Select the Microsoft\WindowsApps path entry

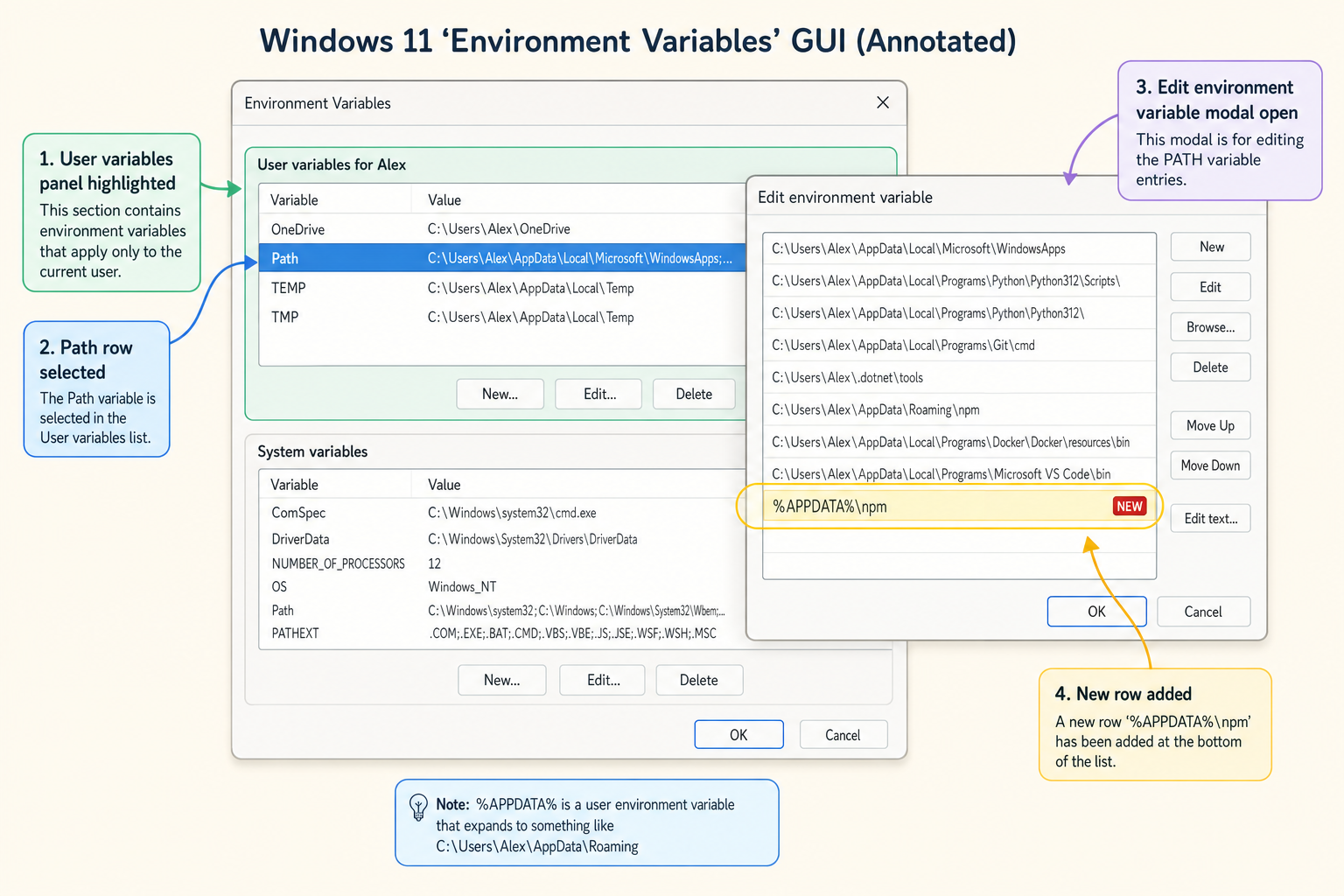(x=959, y=248)
